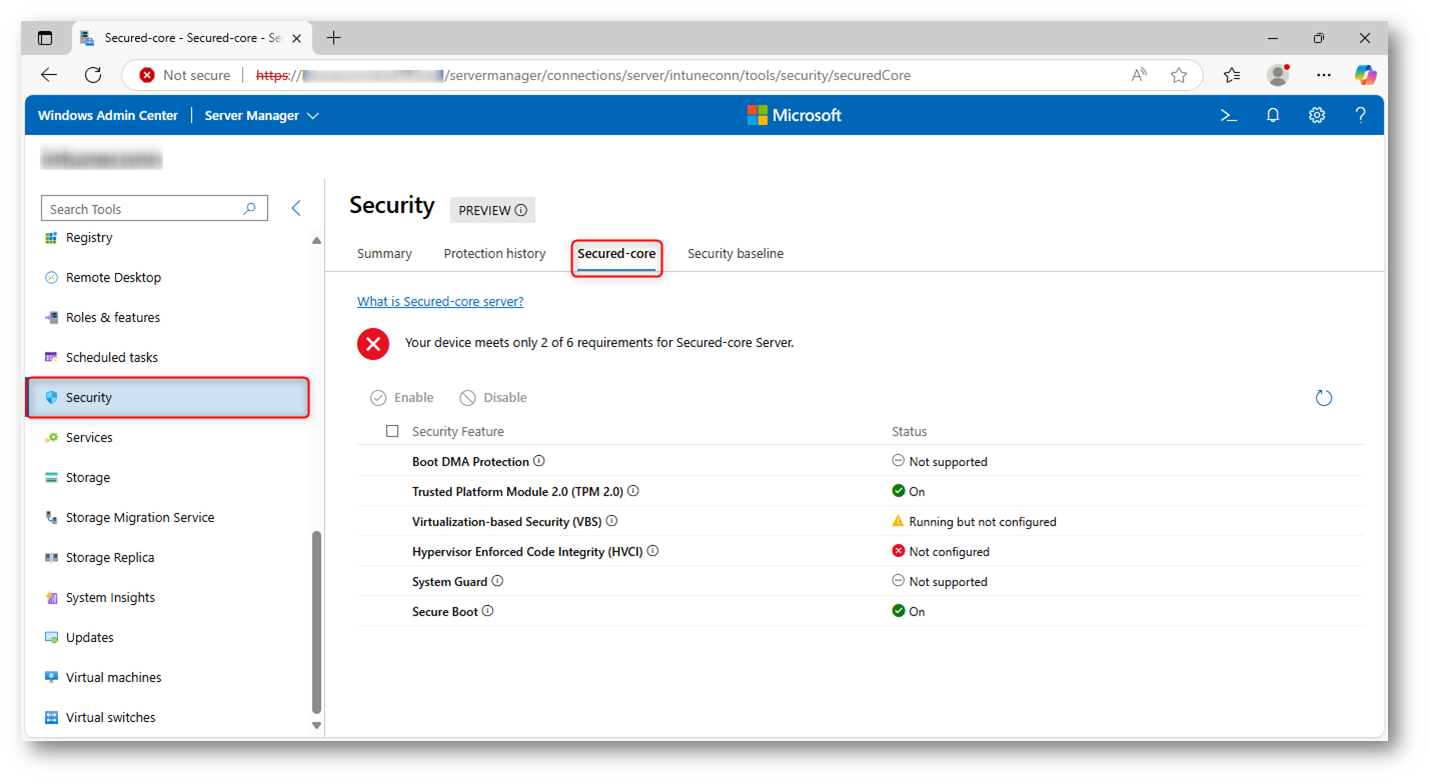Click 'Running but not configured' status
Screen dimensions: 1430x783
pos(982,522)
